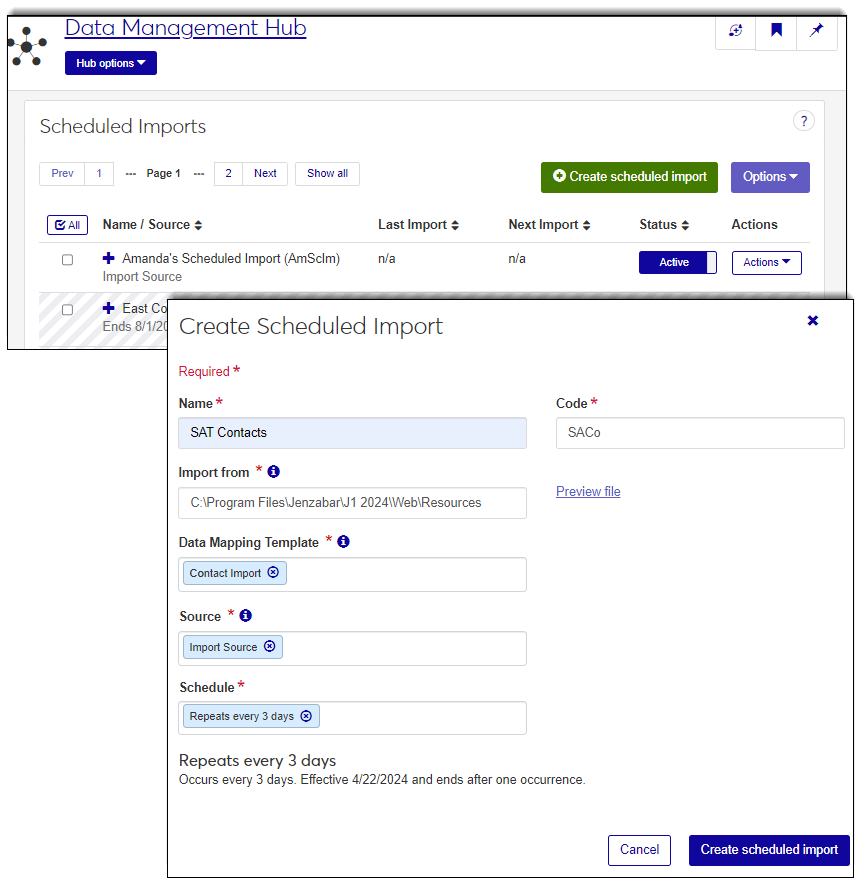Click the Name field with SAT Contacts

(352, 433)
